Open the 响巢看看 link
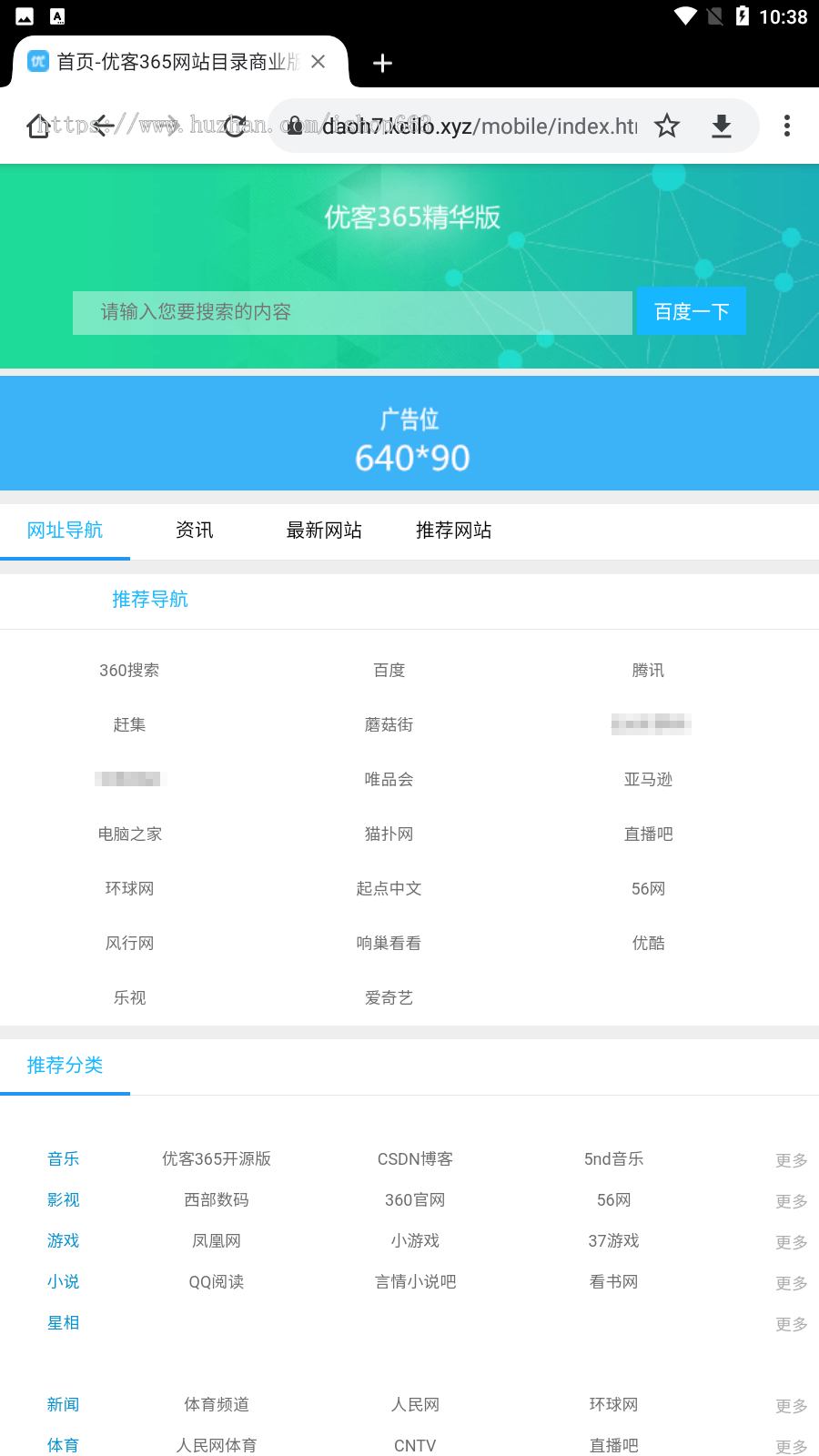This screenshot has height=1456, width=819. pyautogui.click(x=389, y=944)
